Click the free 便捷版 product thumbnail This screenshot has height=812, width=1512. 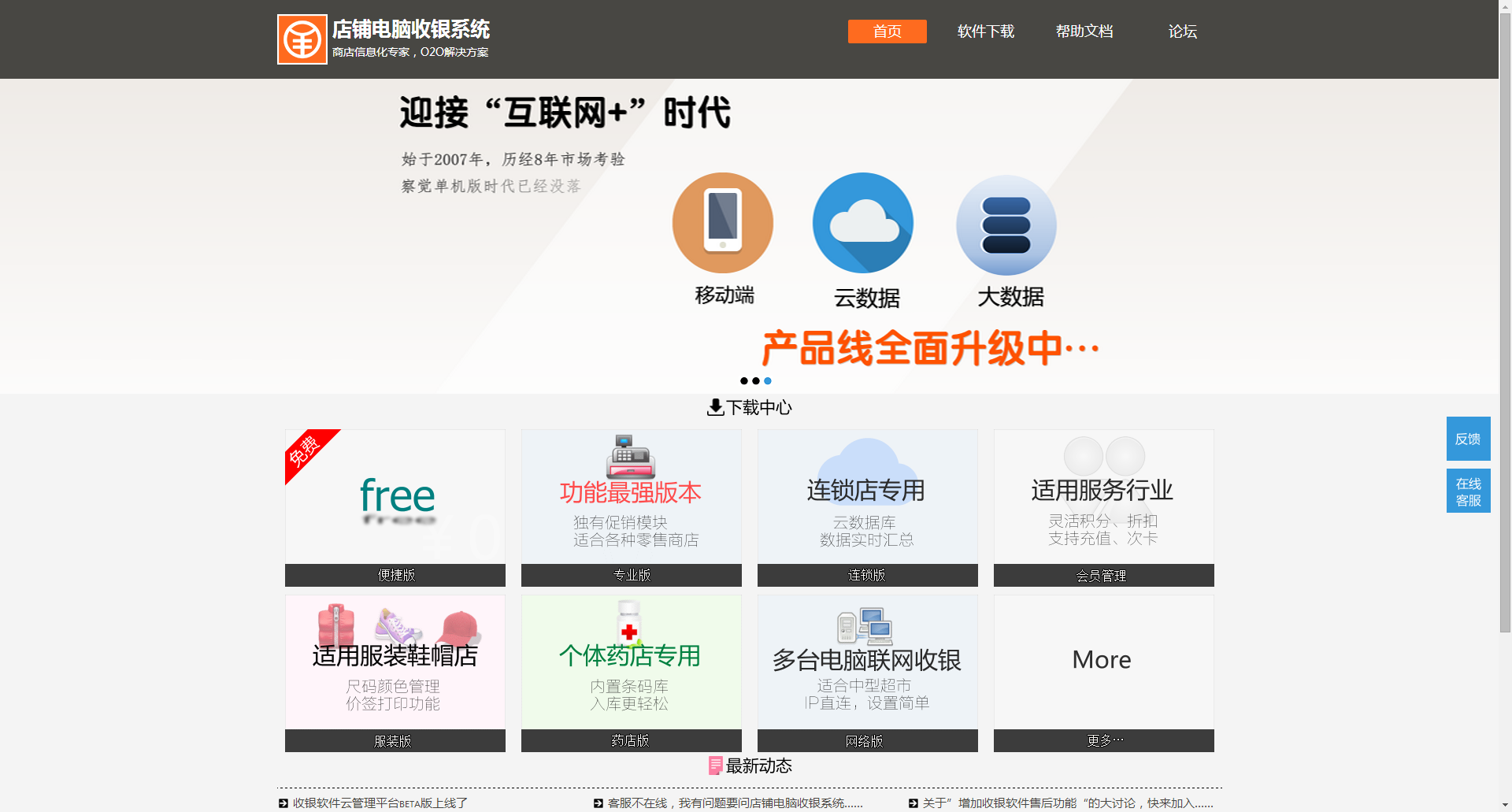click(x=395, y=496)
